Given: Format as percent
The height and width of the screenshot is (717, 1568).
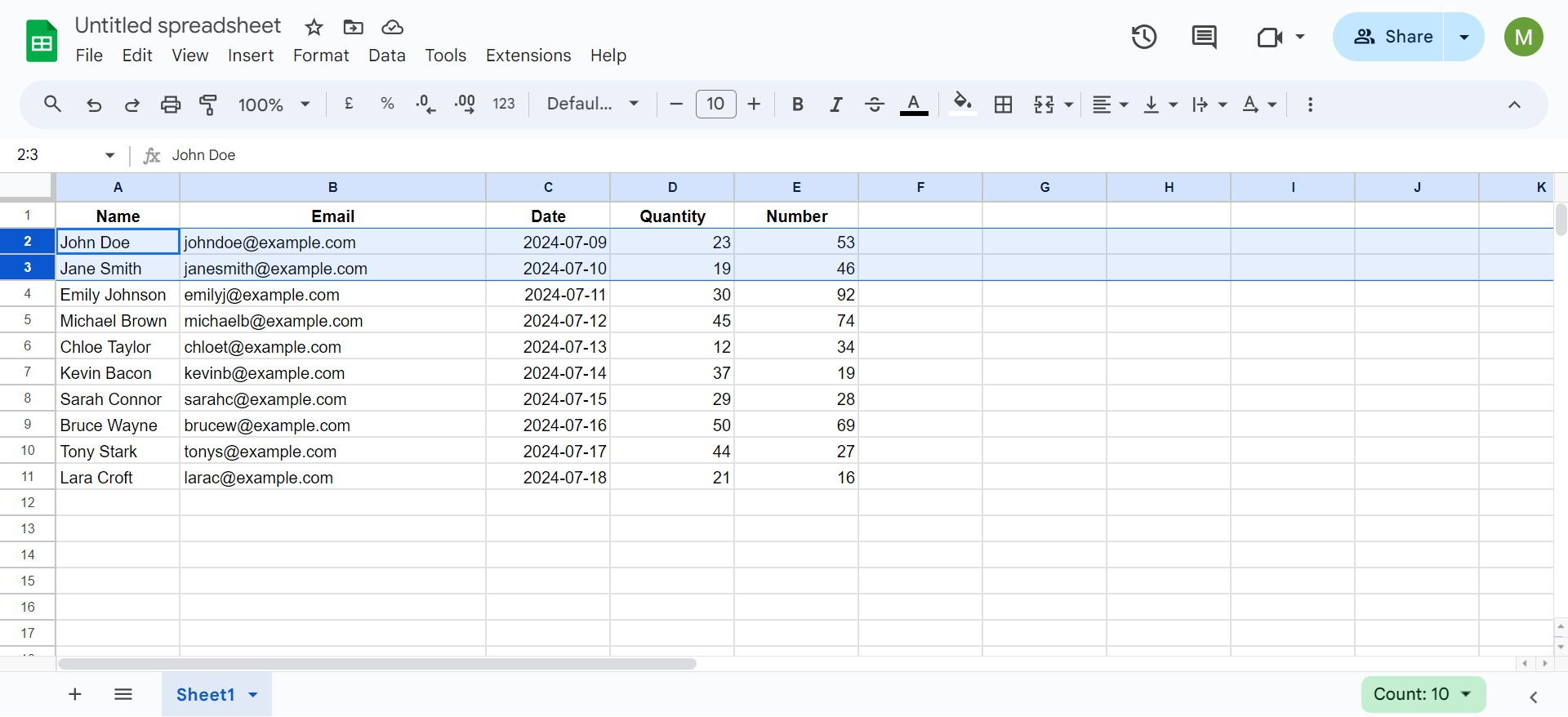Looking at the screenshot, I should 387,104.
